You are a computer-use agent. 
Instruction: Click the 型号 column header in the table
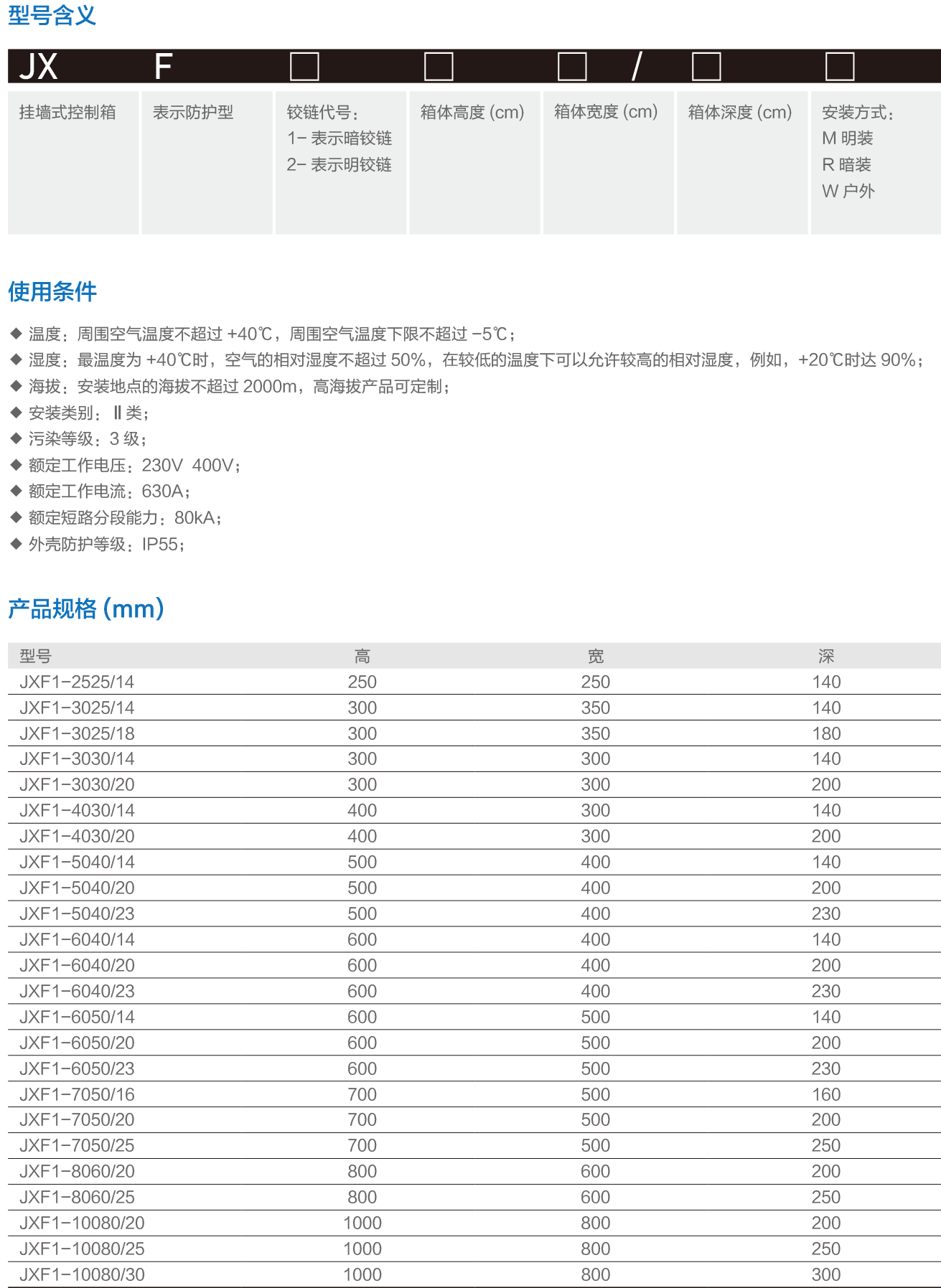tap(35, 656)
